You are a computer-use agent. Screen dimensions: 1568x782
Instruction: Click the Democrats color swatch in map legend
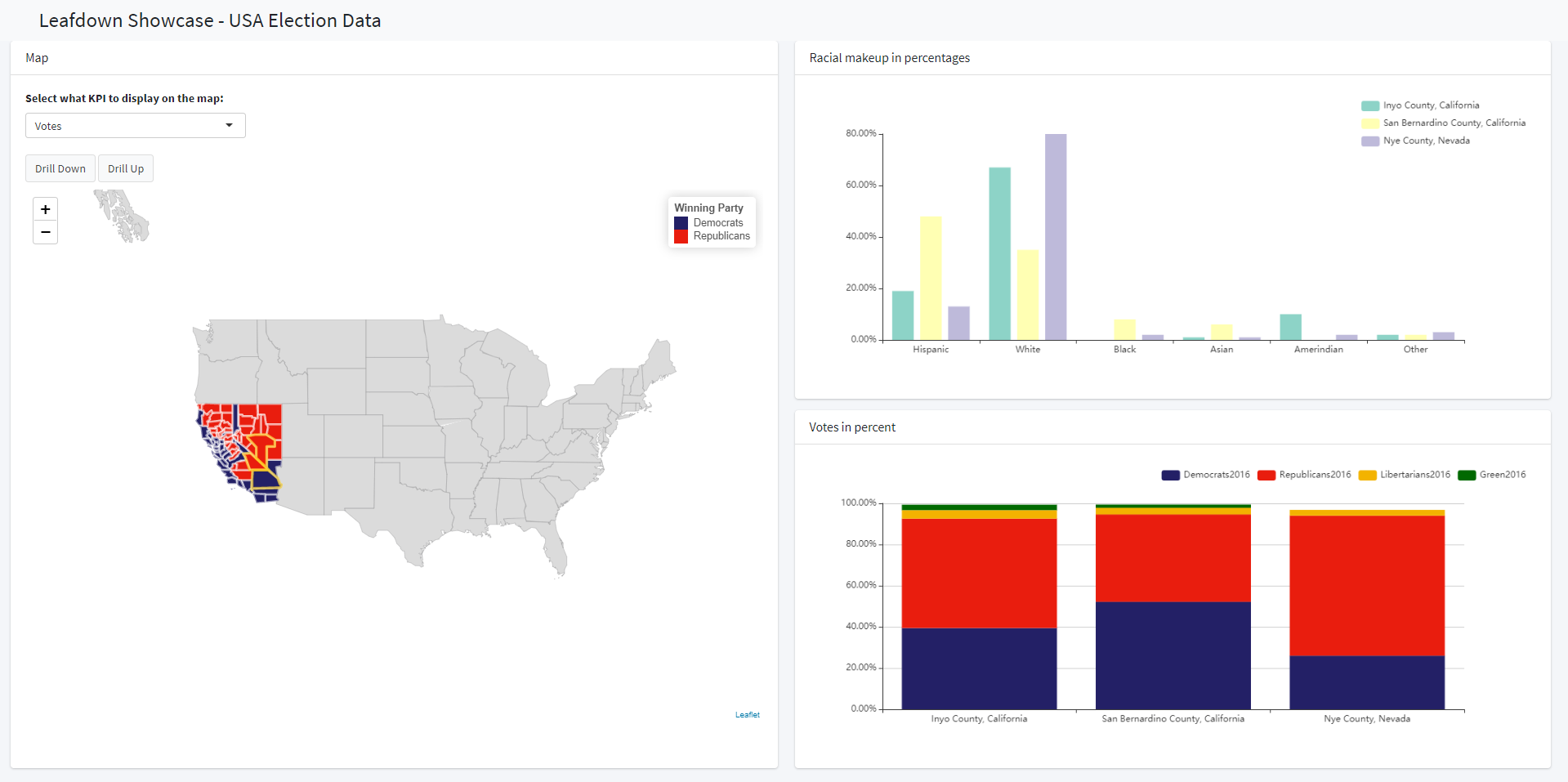[681, 223]
